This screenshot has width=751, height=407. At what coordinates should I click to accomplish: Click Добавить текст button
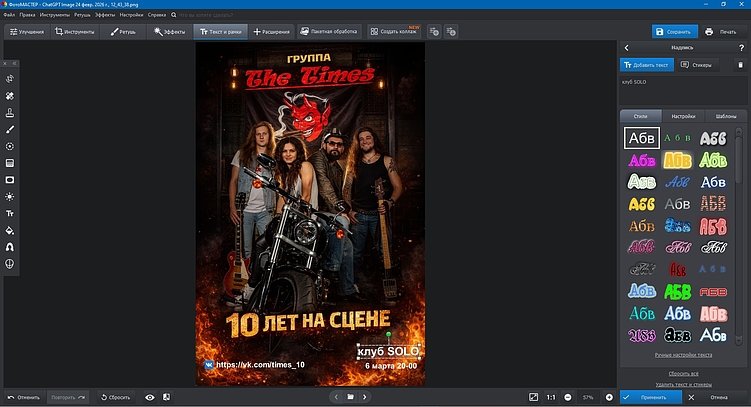pos(647,65)
